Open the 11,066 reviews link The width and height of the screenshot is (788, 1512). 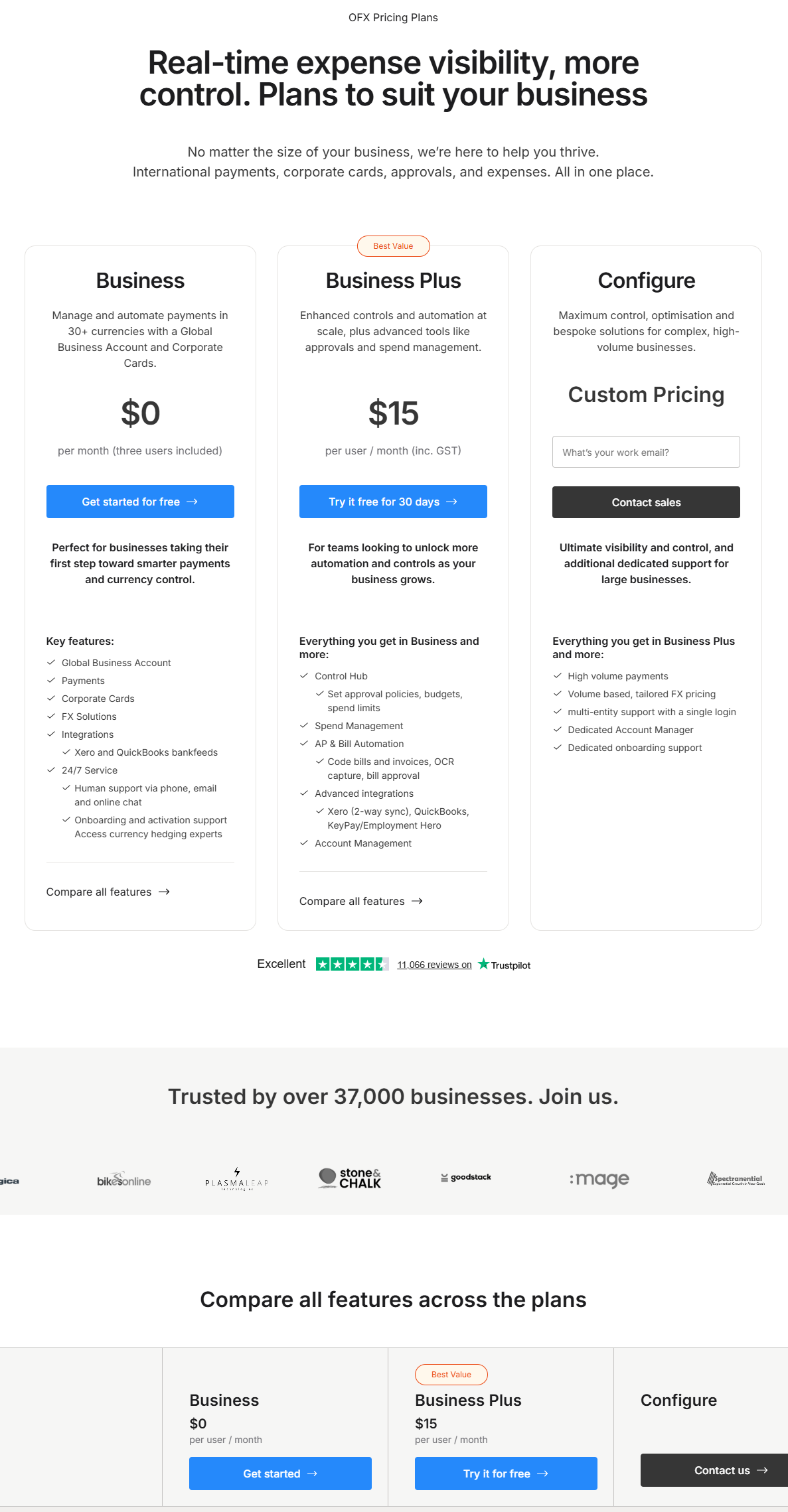click(434, 965)
